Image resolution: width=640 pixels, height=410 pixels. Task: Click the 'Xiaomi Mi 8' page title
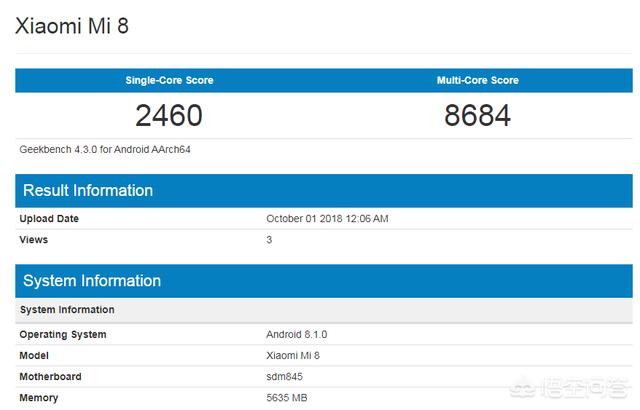(x=72, y=26)
